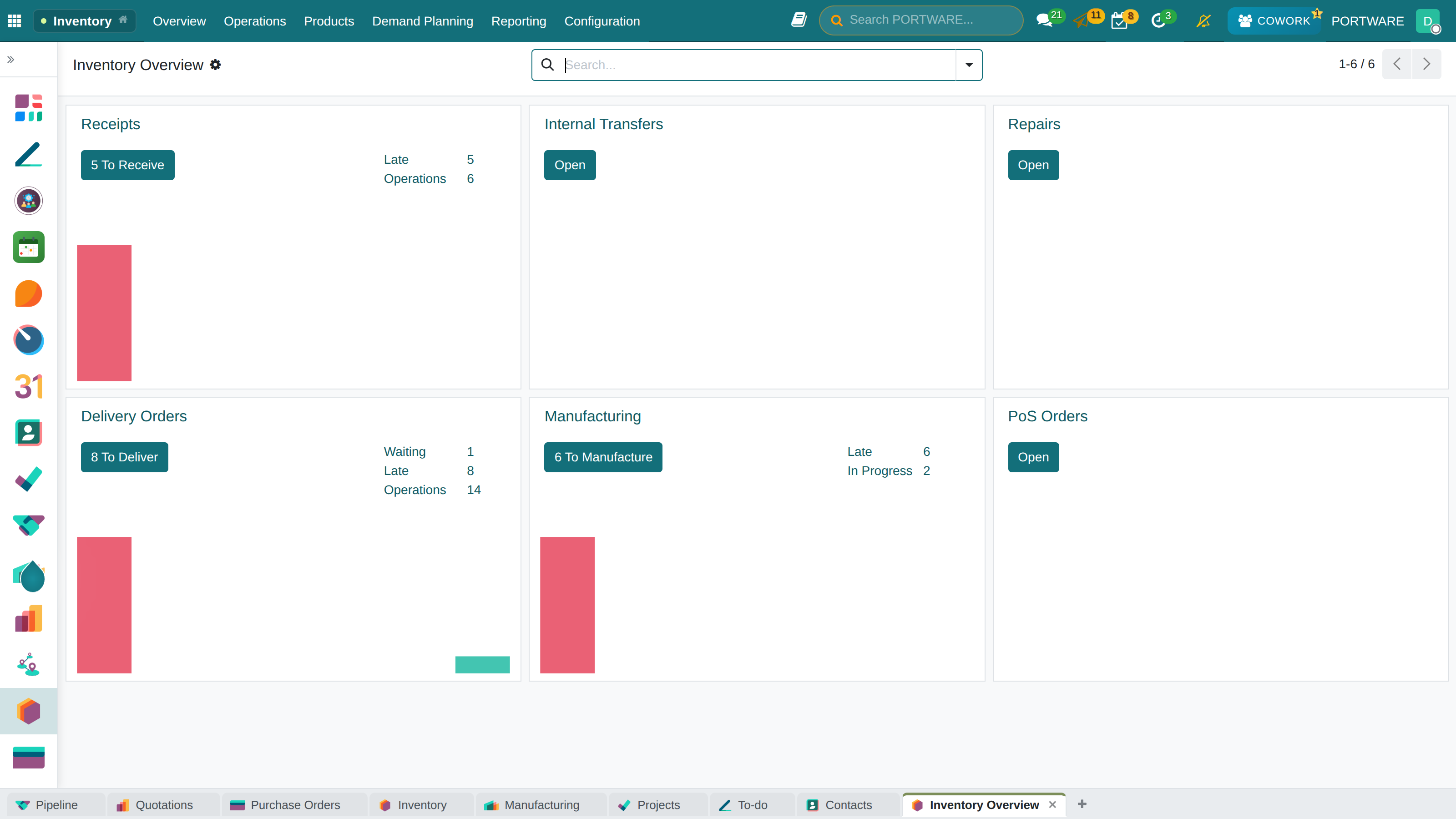Open the apps grid menu
The height and width of the screenshot is (819, 1456).
pos(15,21)
